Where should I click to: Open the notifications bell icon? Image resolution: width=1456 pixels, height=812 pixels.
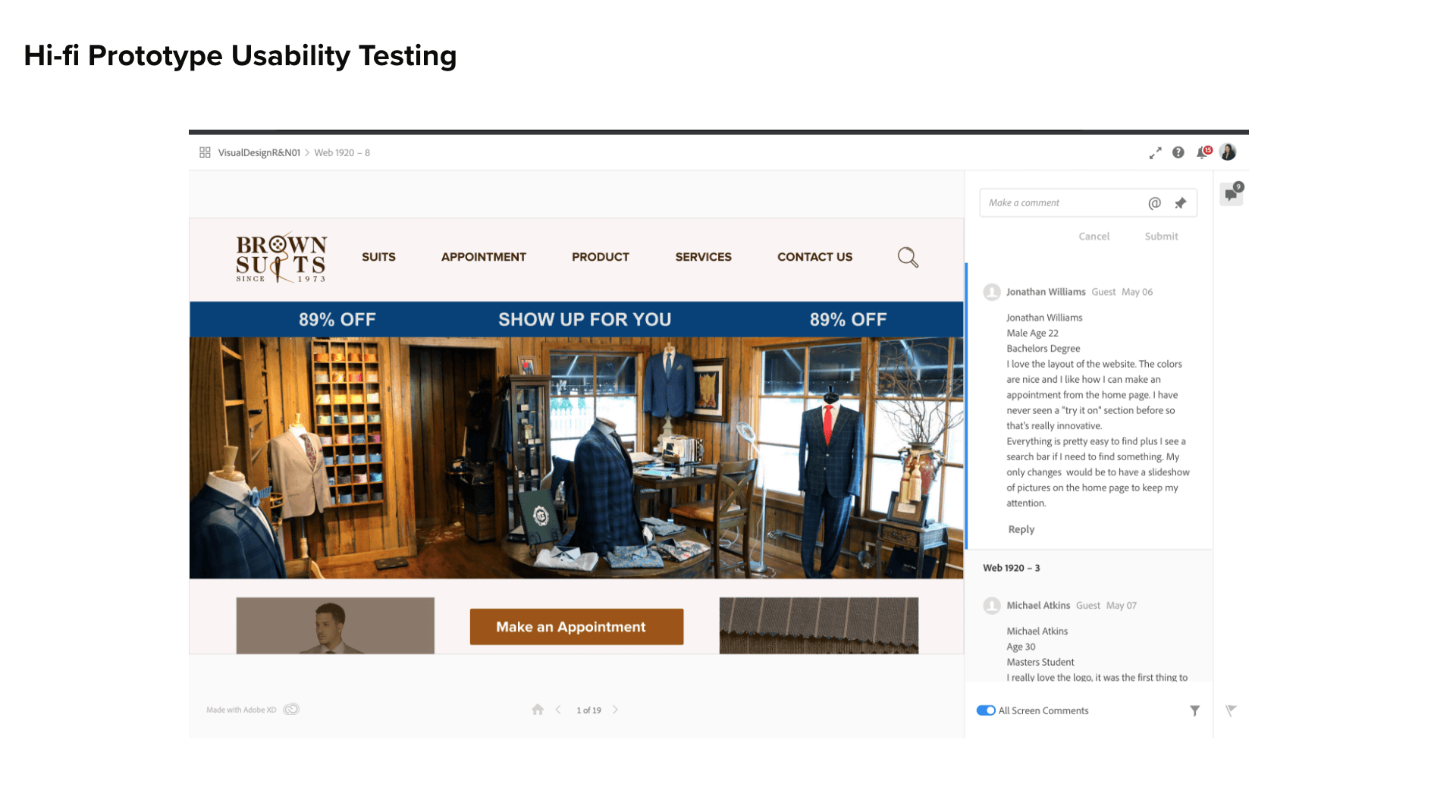pyautogui.click(x=1203, y=152)
